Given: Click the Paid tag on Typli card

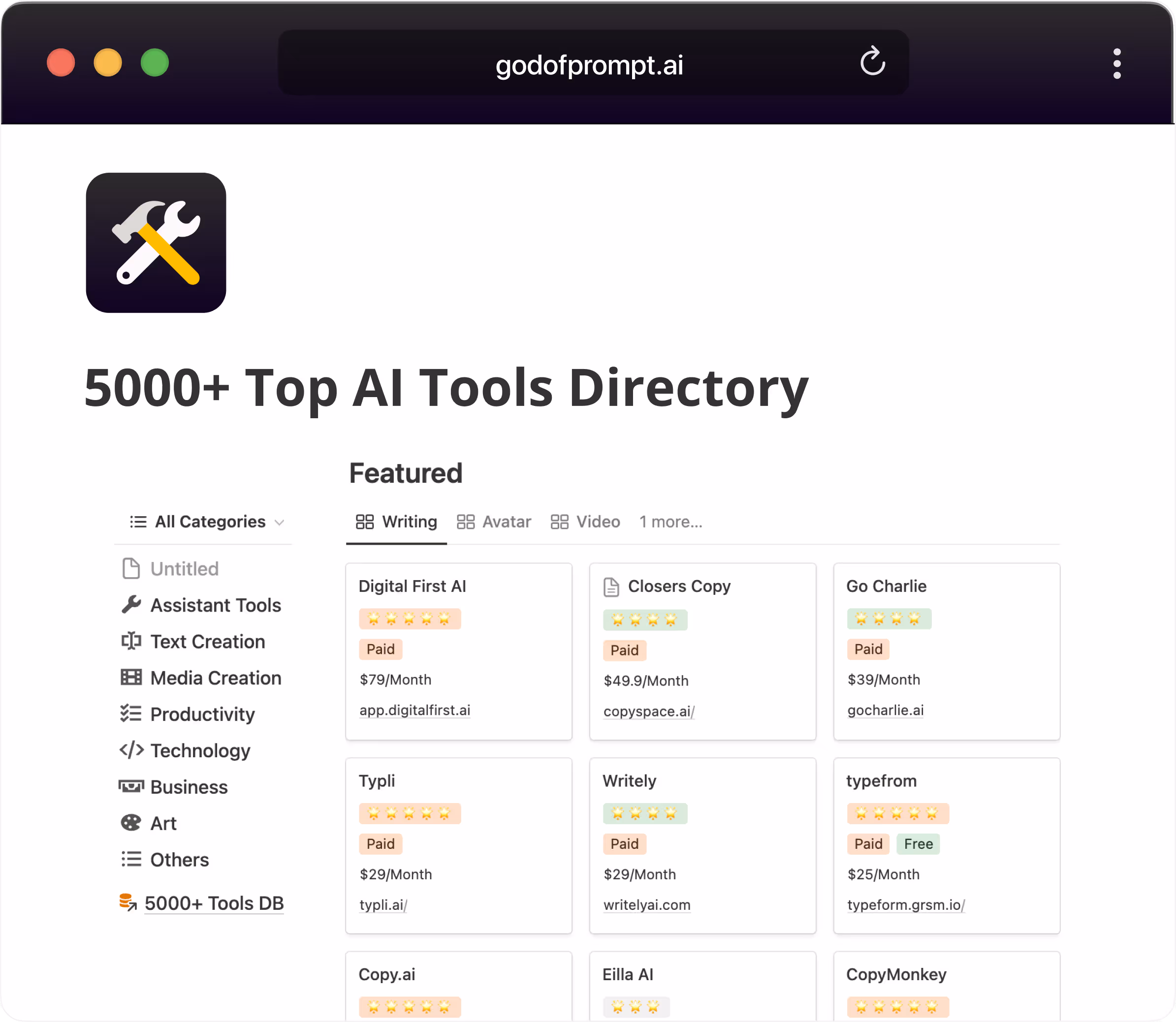Looking at the screenshot, I should pos(380,844).
